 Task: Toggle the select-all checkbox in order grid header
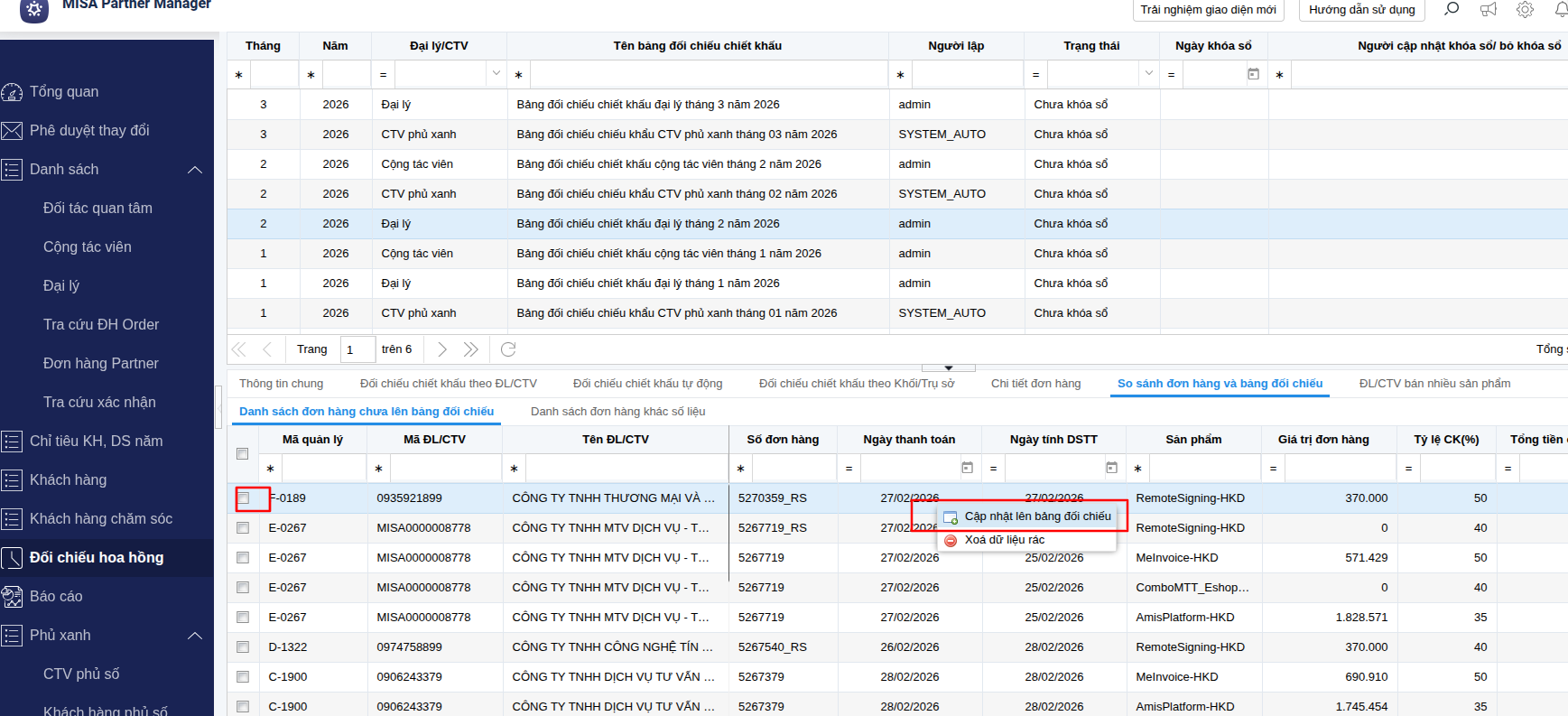pos(242,453)
